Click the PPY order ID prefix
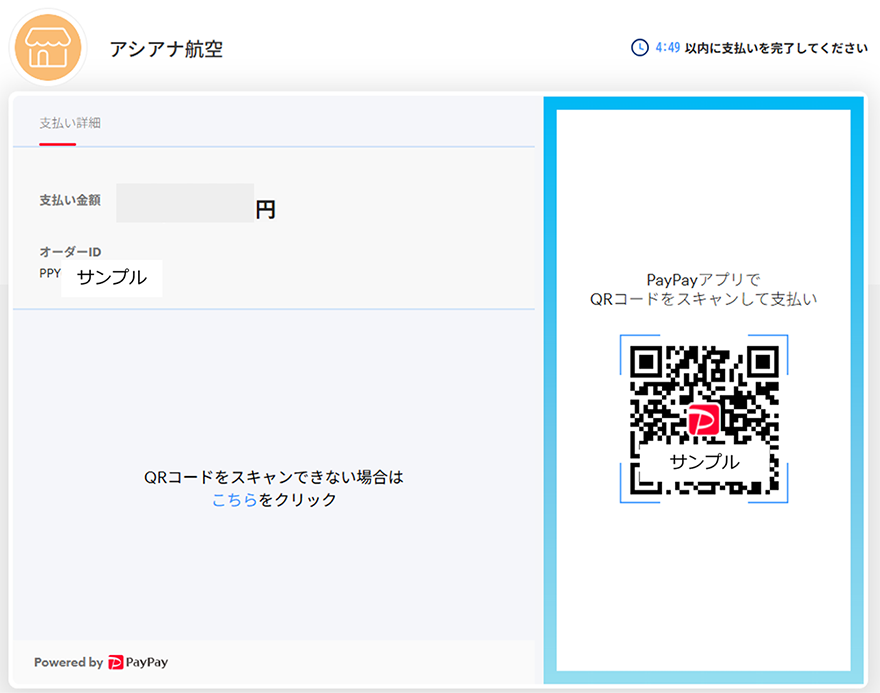The image size is (880, 693). (50, 273)
